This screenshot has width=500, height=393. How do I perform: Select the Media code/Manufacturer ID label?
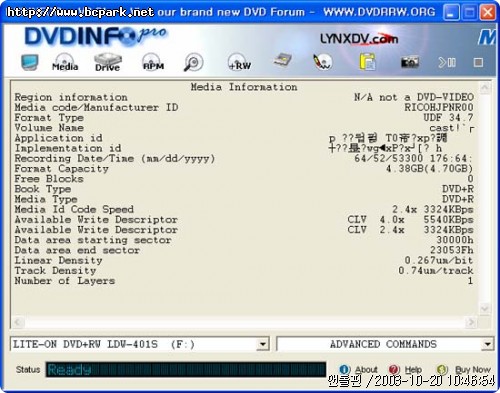pyautogui.click(x=96, y=107)
